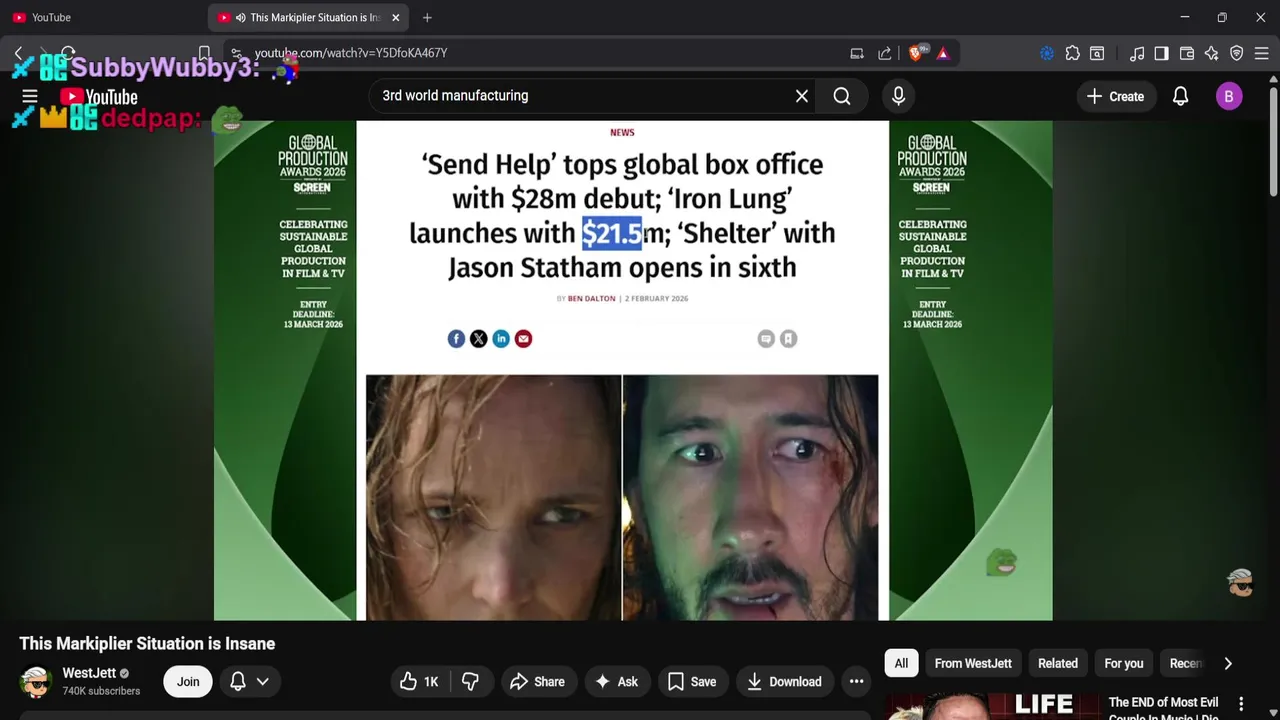Open WestJett channel name link
The image size is (1280, 720).
click(89, 673)
